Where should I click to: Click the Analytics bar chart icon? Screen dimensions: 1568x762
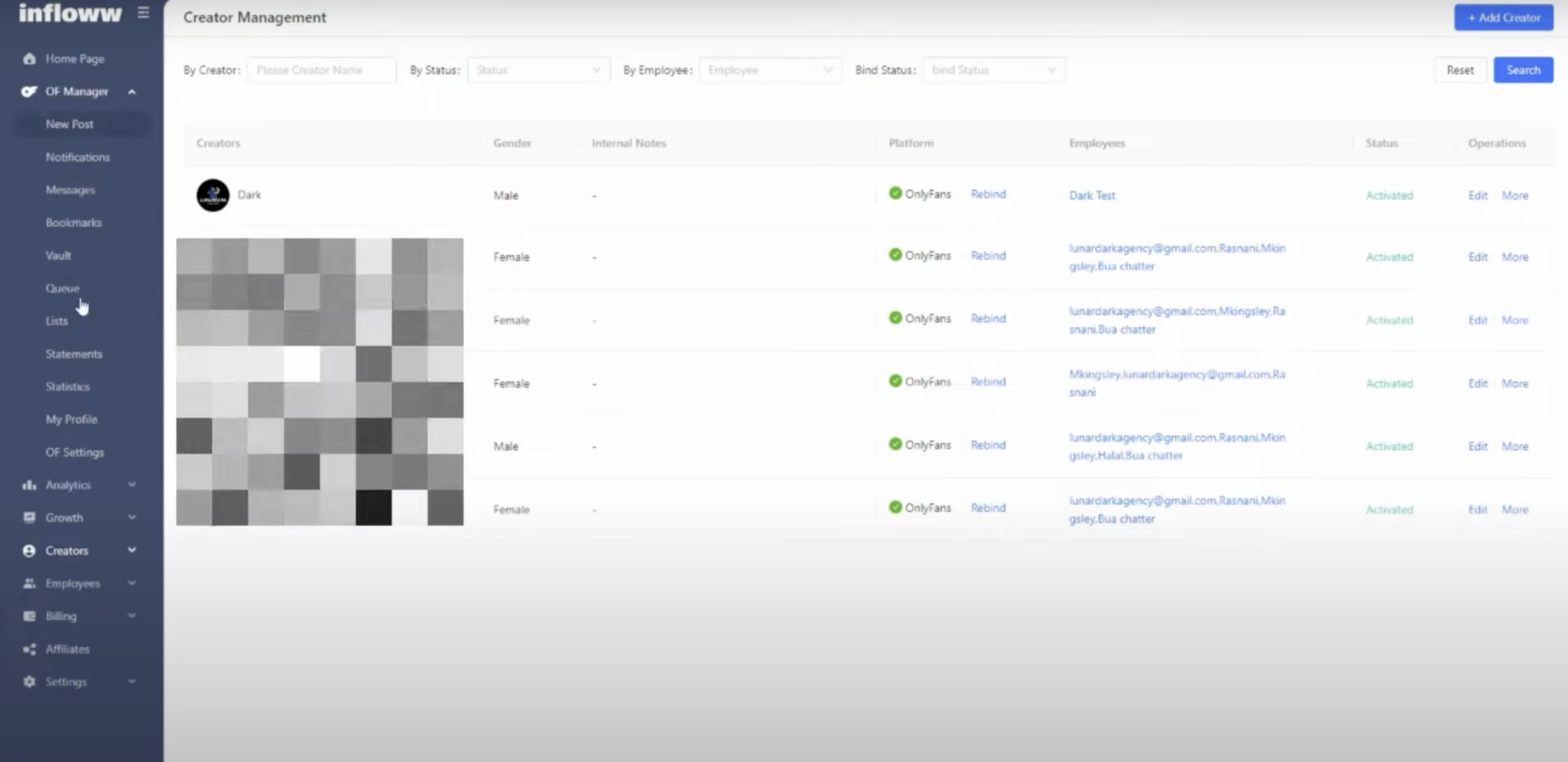click(29, 486)
